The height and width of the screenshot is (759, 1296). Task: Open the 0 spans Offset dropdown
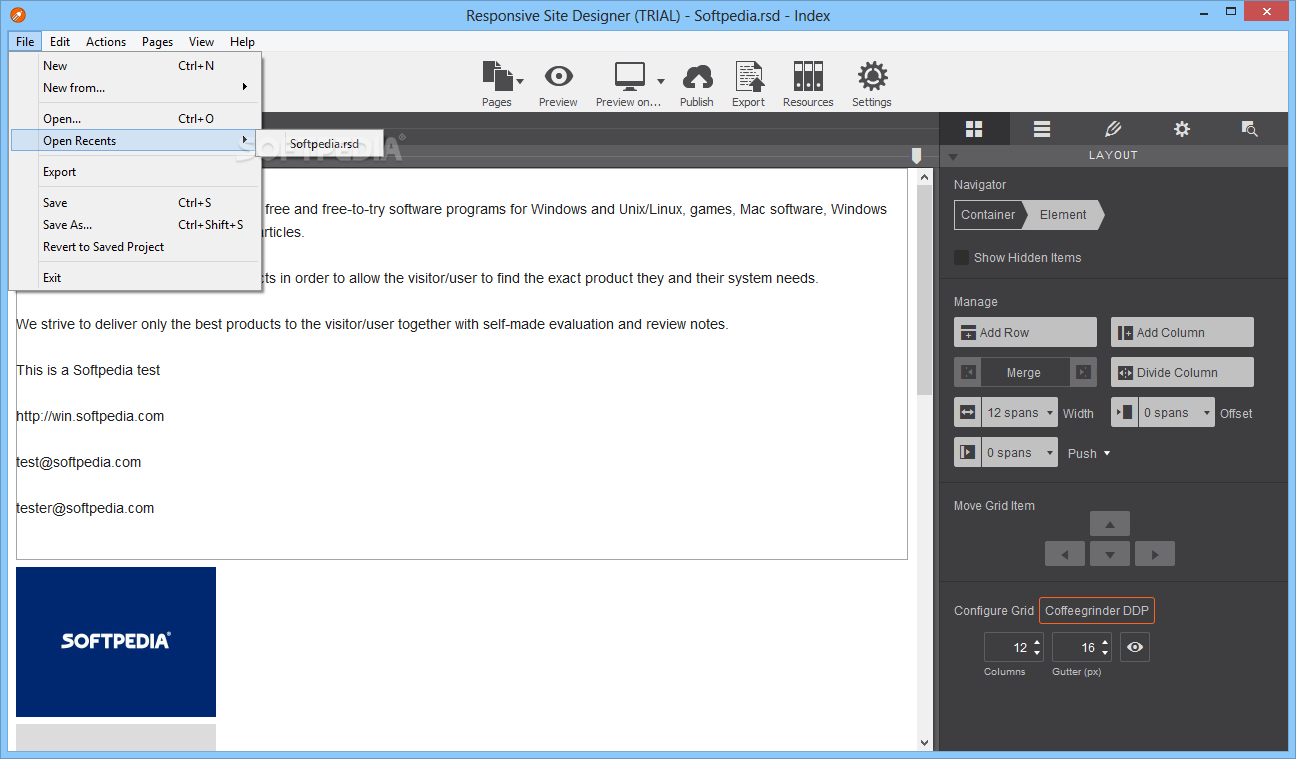tap(1176, 412)
